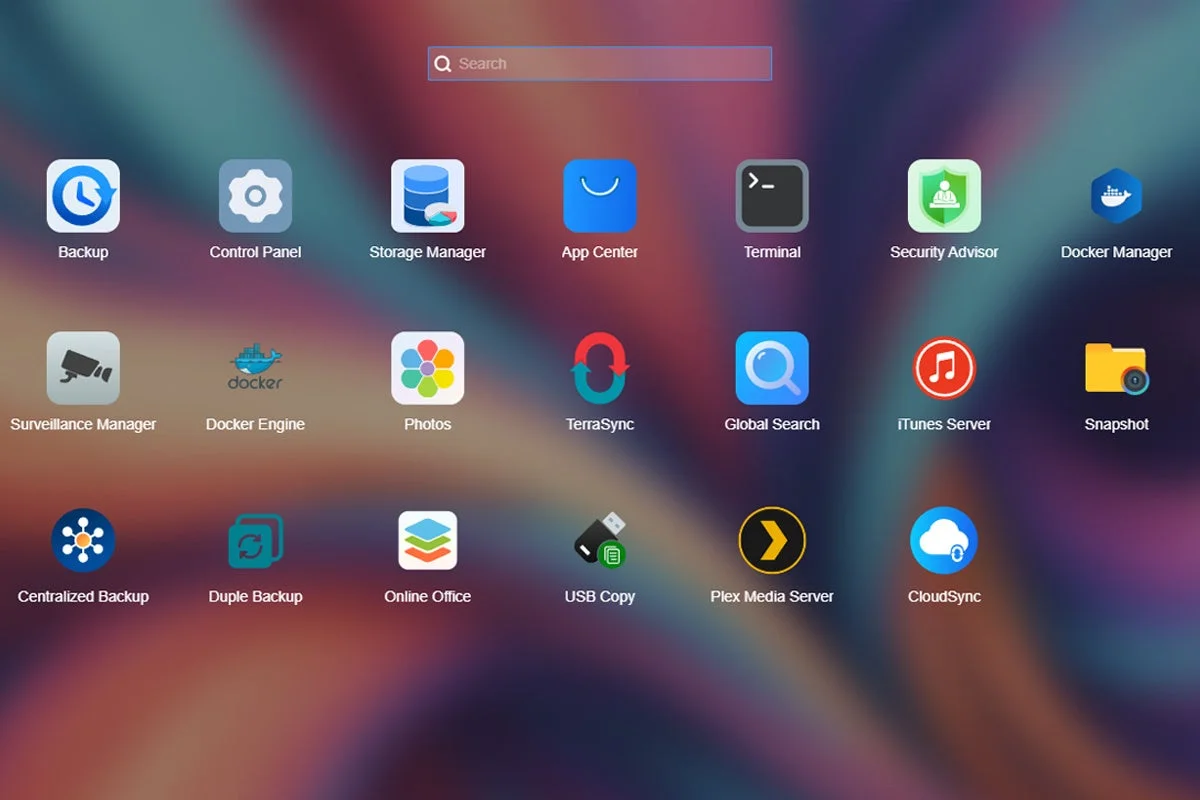Open Online Office
The width and height of the screenshot is (1200, 800).
click(x=427, y=540)
